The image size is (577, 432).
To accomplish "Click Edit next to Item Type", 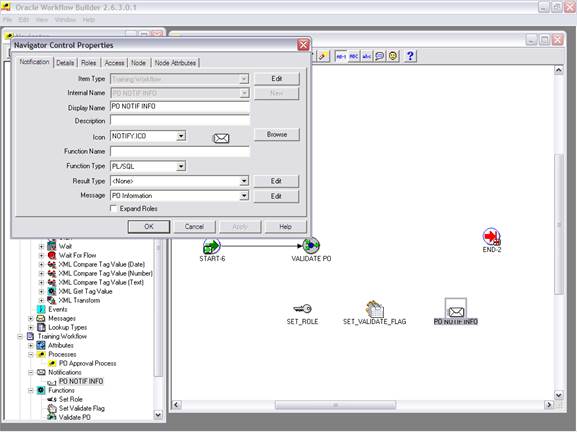I will (x=277, y=78).
